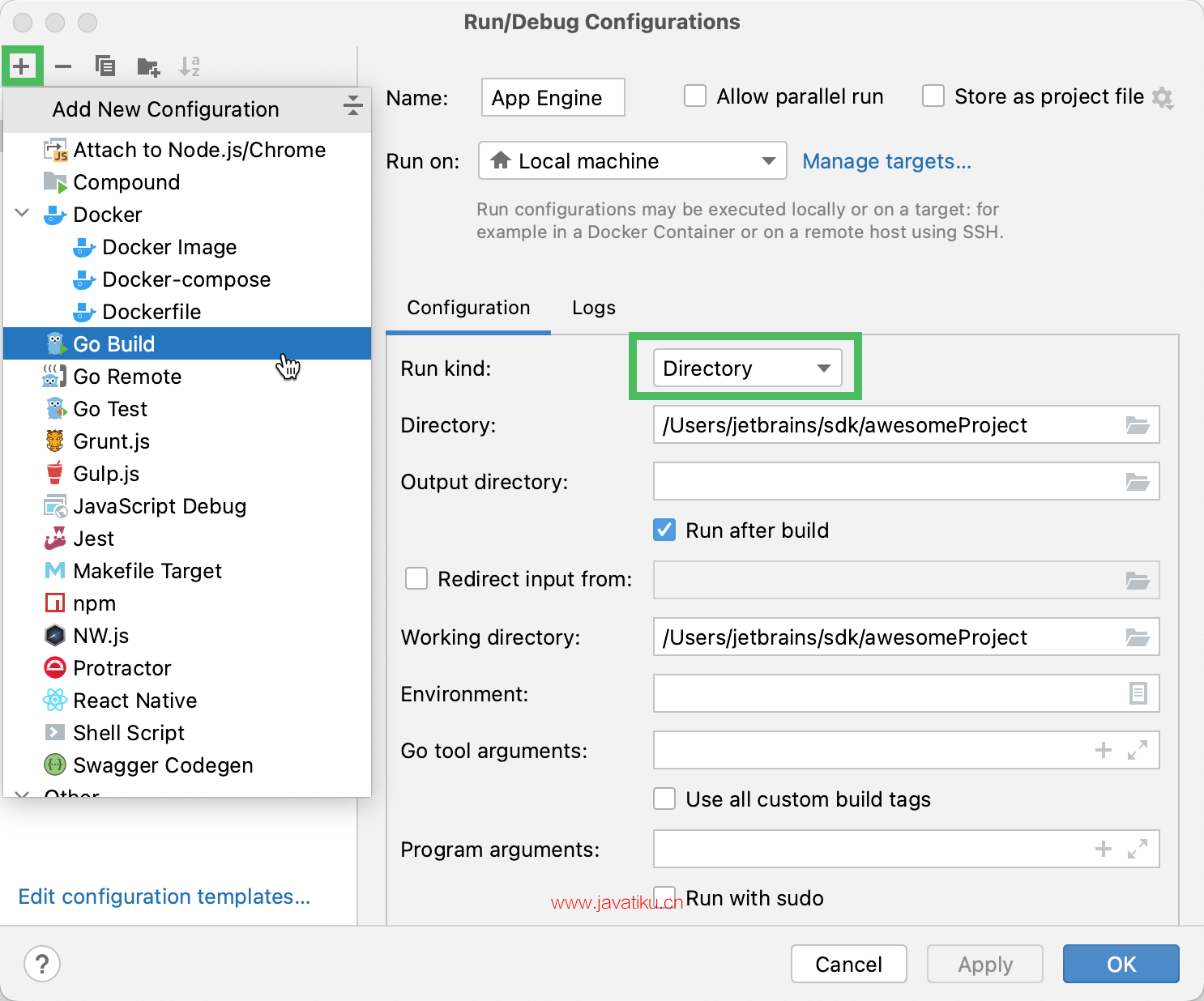Choose Docker Image configuration
The width and height of the screenshot is (1204, 1001).
click(x=187, y=247)
